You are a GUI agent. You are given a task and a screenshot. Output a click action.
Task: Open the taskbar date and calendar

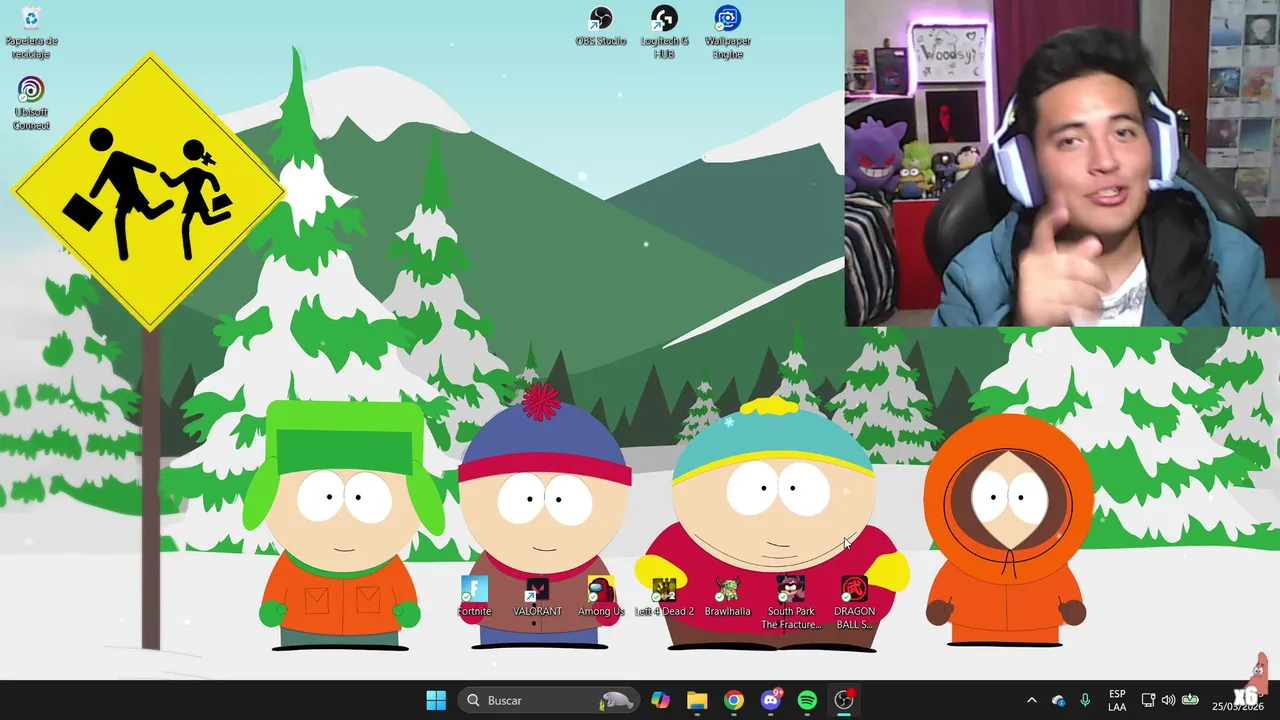(x=1237, y=700)
